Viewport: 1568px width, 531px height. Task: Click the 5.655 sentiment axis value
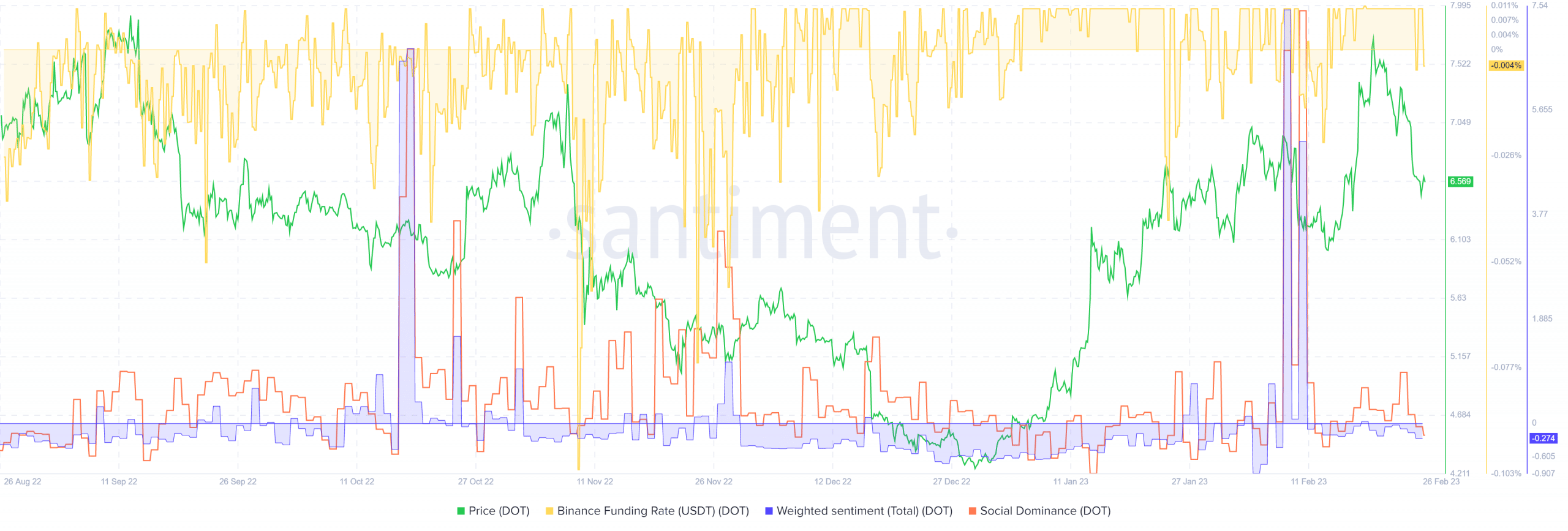(x=1542, y=110)
